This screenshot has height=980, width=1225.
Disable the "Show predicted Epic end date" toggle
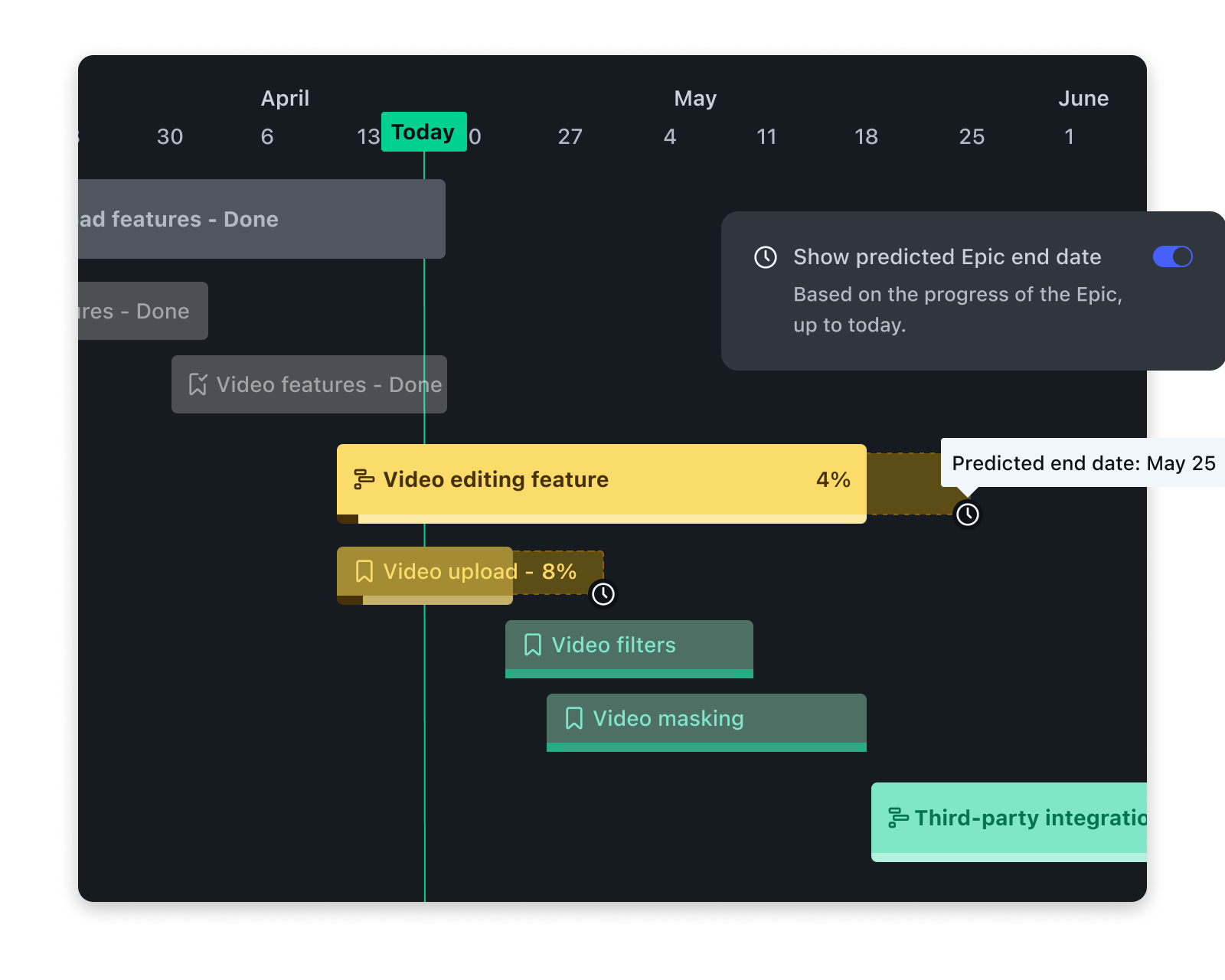(1171, 256)
